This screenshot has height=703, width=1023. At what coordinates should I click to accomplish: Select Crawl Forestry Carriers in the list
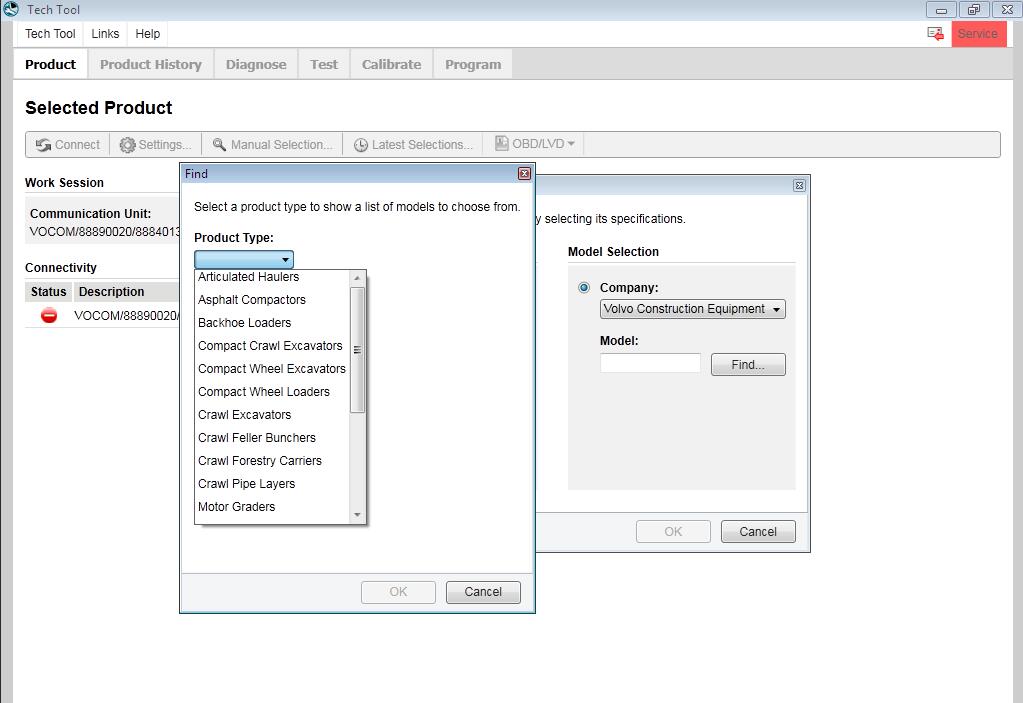[272, 461]
